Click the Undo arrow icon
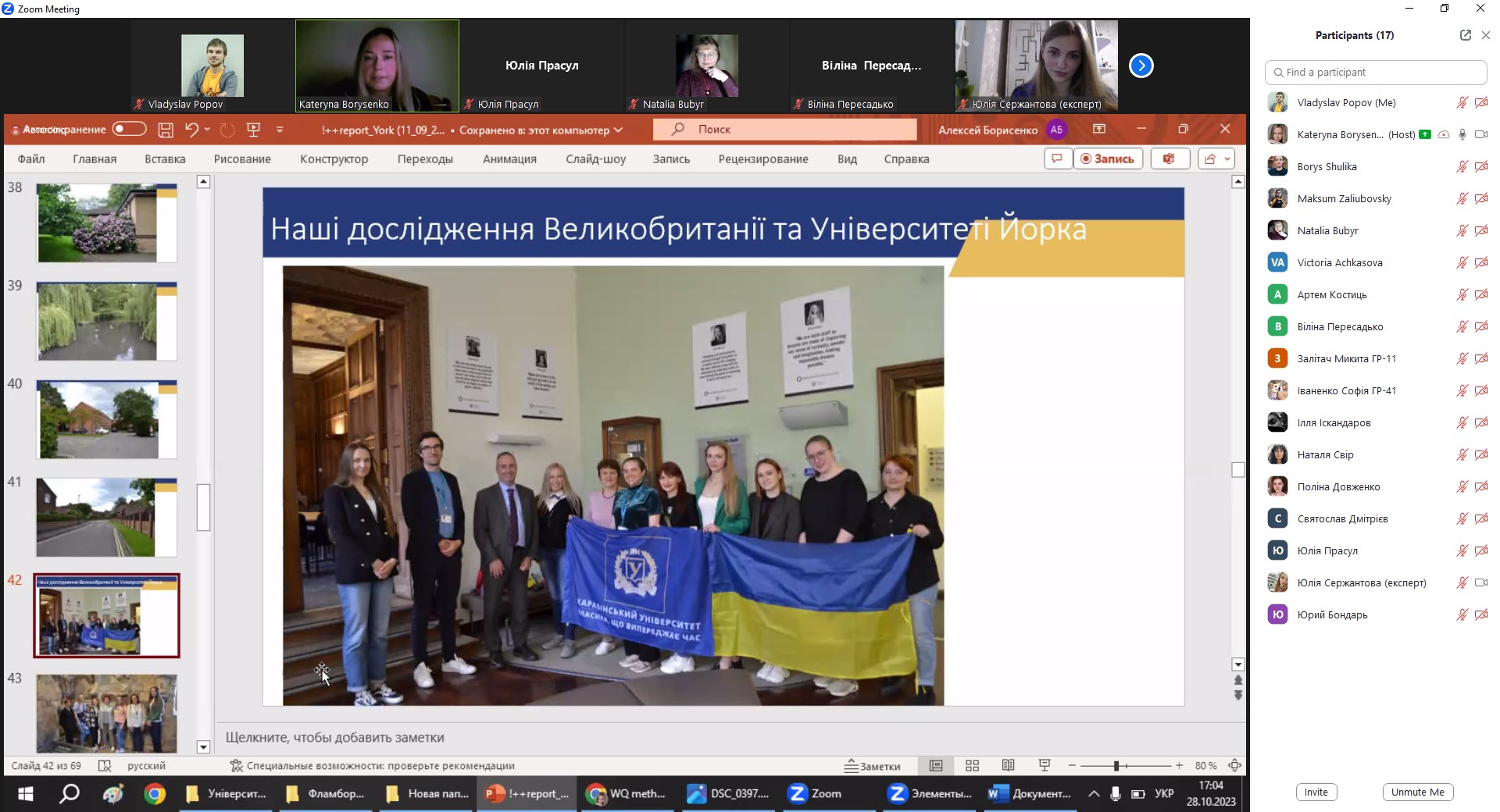 (x=191, y=130)
